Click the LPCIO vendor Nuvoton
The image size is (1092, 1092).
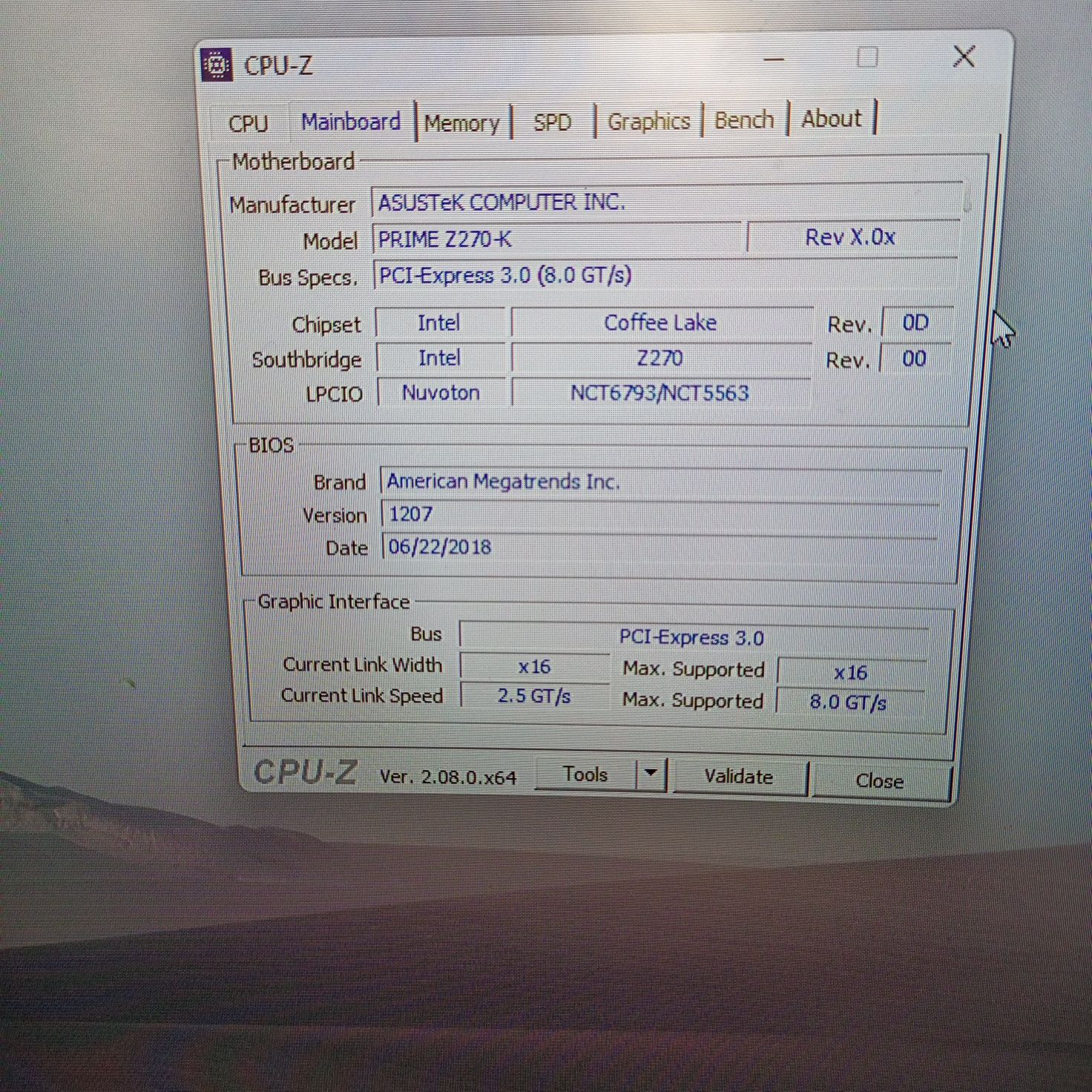(x=441, y=392)
